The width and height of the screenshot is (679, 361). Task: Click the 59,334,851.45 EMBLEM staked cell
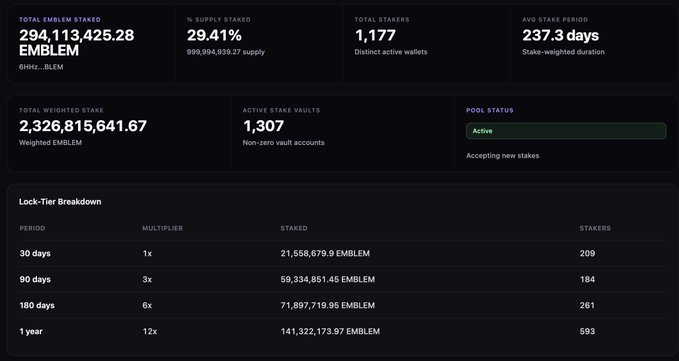point(327,279)
